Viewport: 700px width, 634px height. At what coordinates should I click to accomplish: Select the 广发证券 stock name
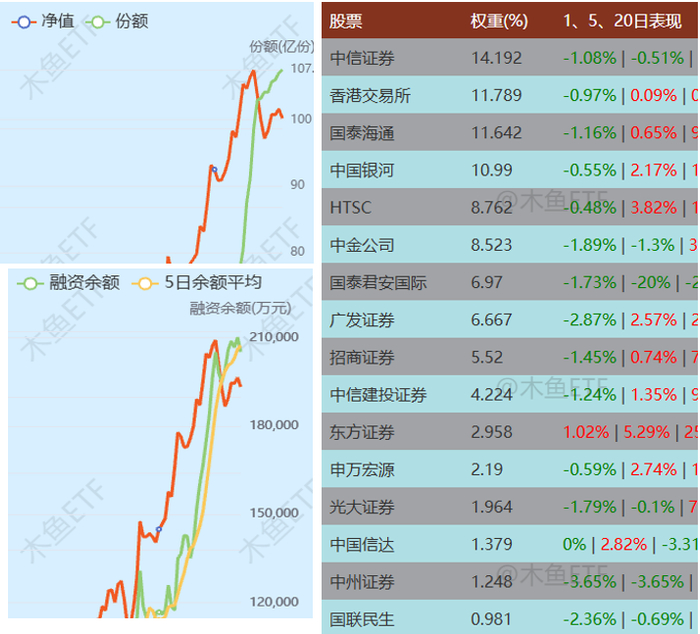362,320
